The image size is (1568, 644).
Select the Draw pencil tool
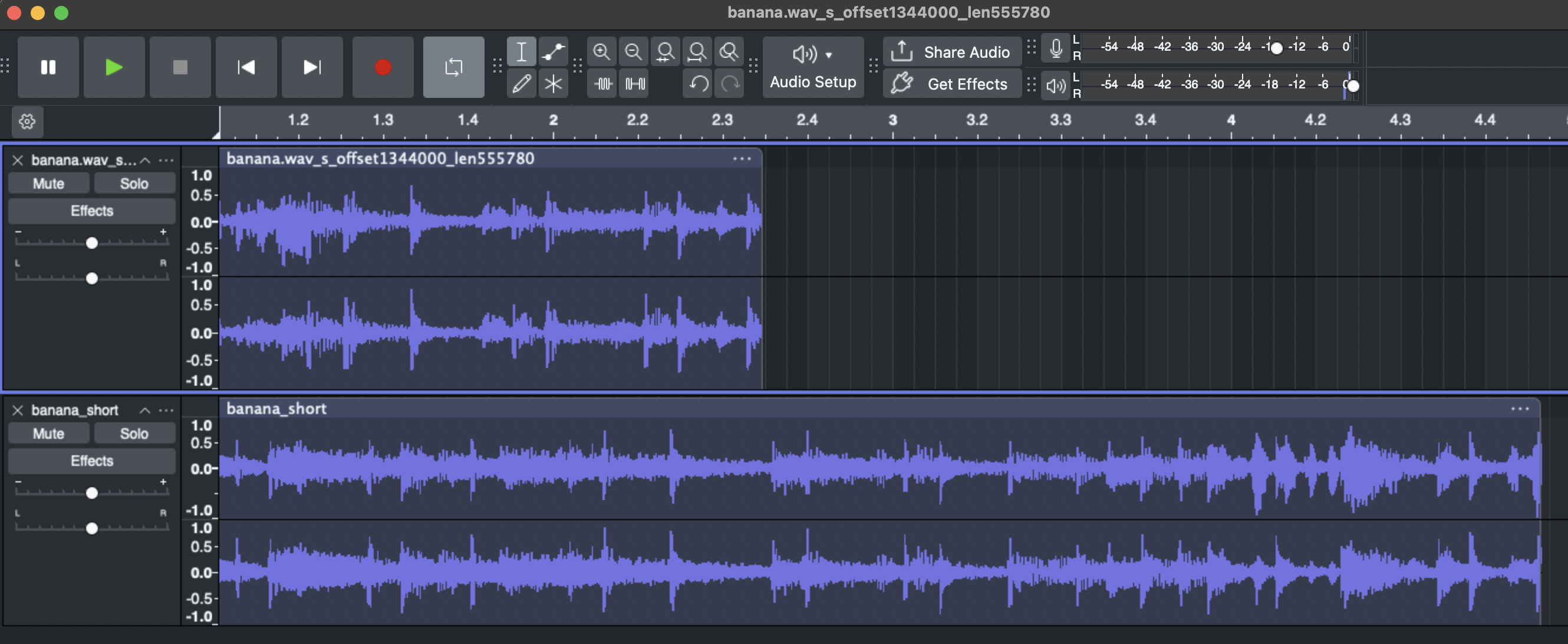(x=521, y=83)
